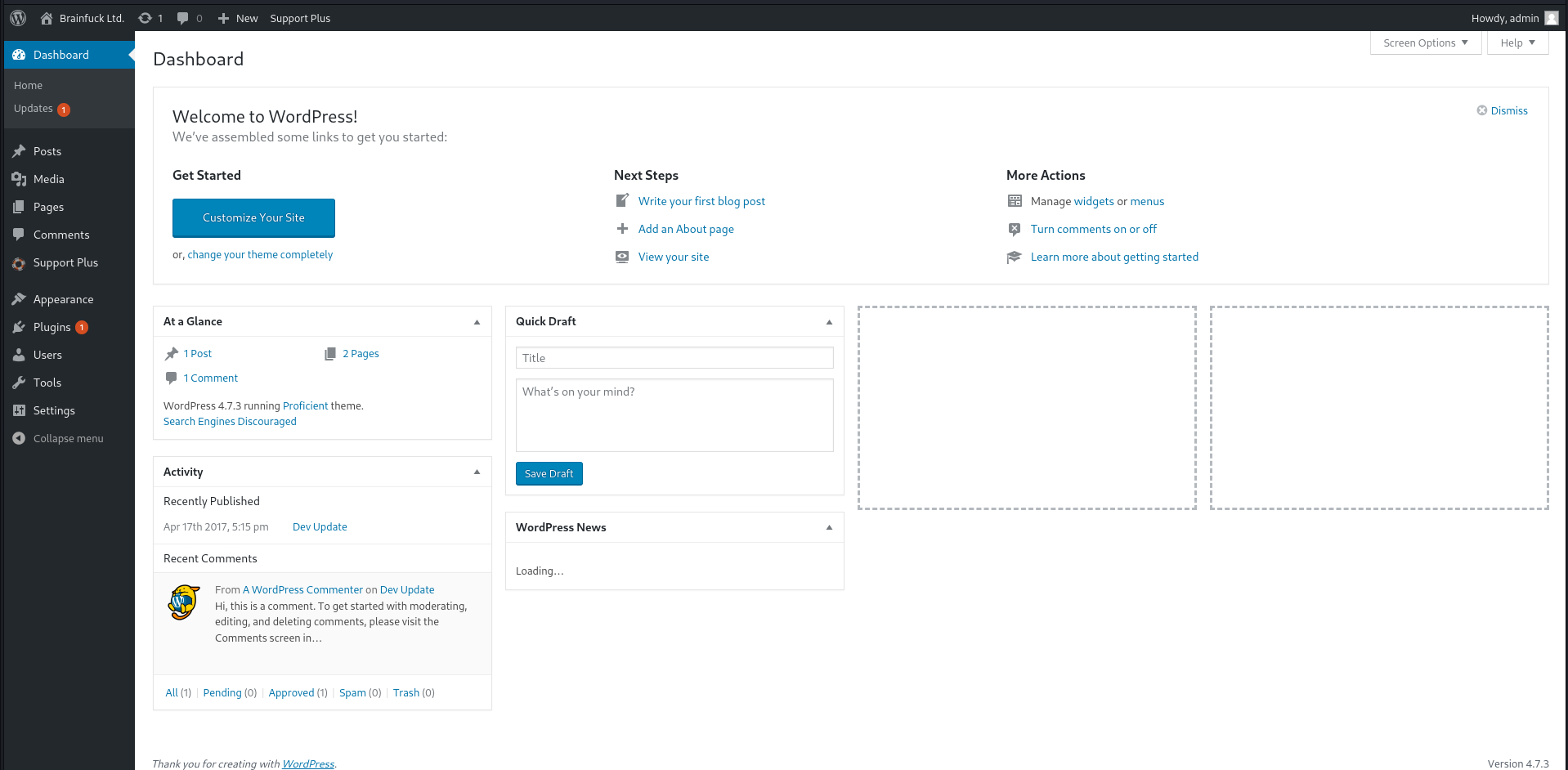
Task: Open the Help dropdown tab
Action: 1517,43
